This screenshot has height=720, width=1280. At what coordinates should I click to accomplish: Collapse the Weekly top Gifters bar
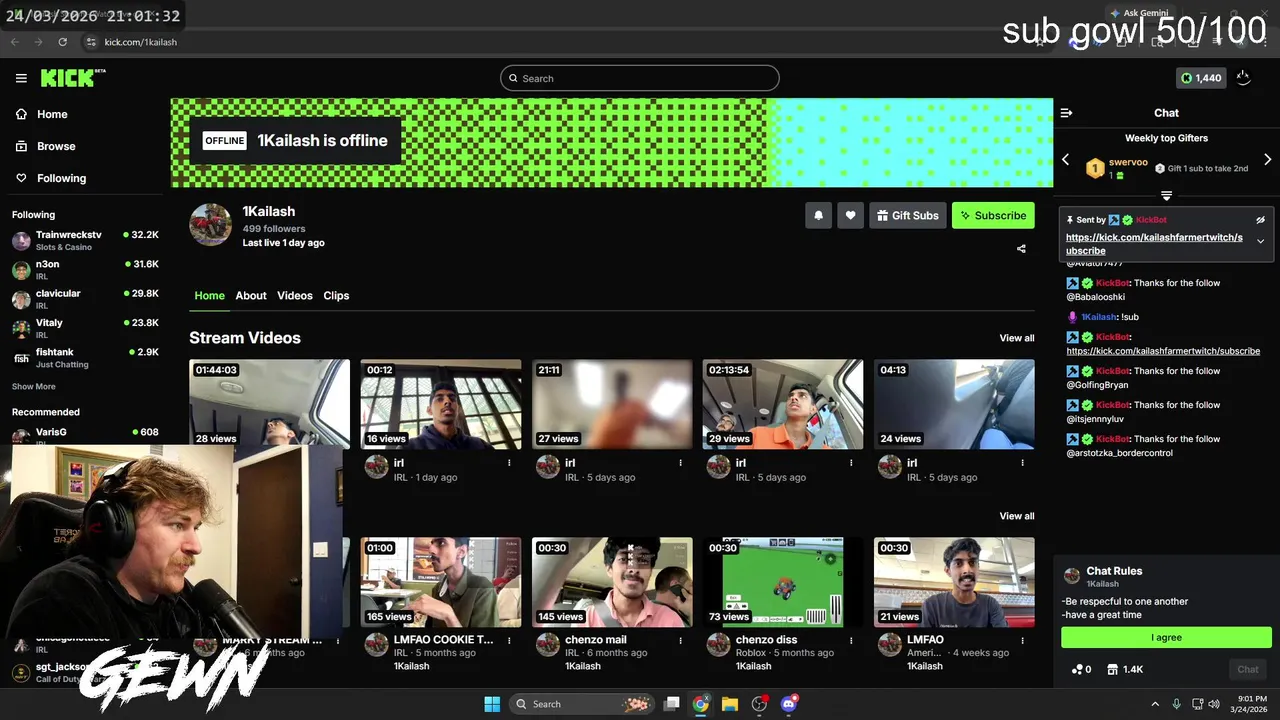pos(1166,196)
